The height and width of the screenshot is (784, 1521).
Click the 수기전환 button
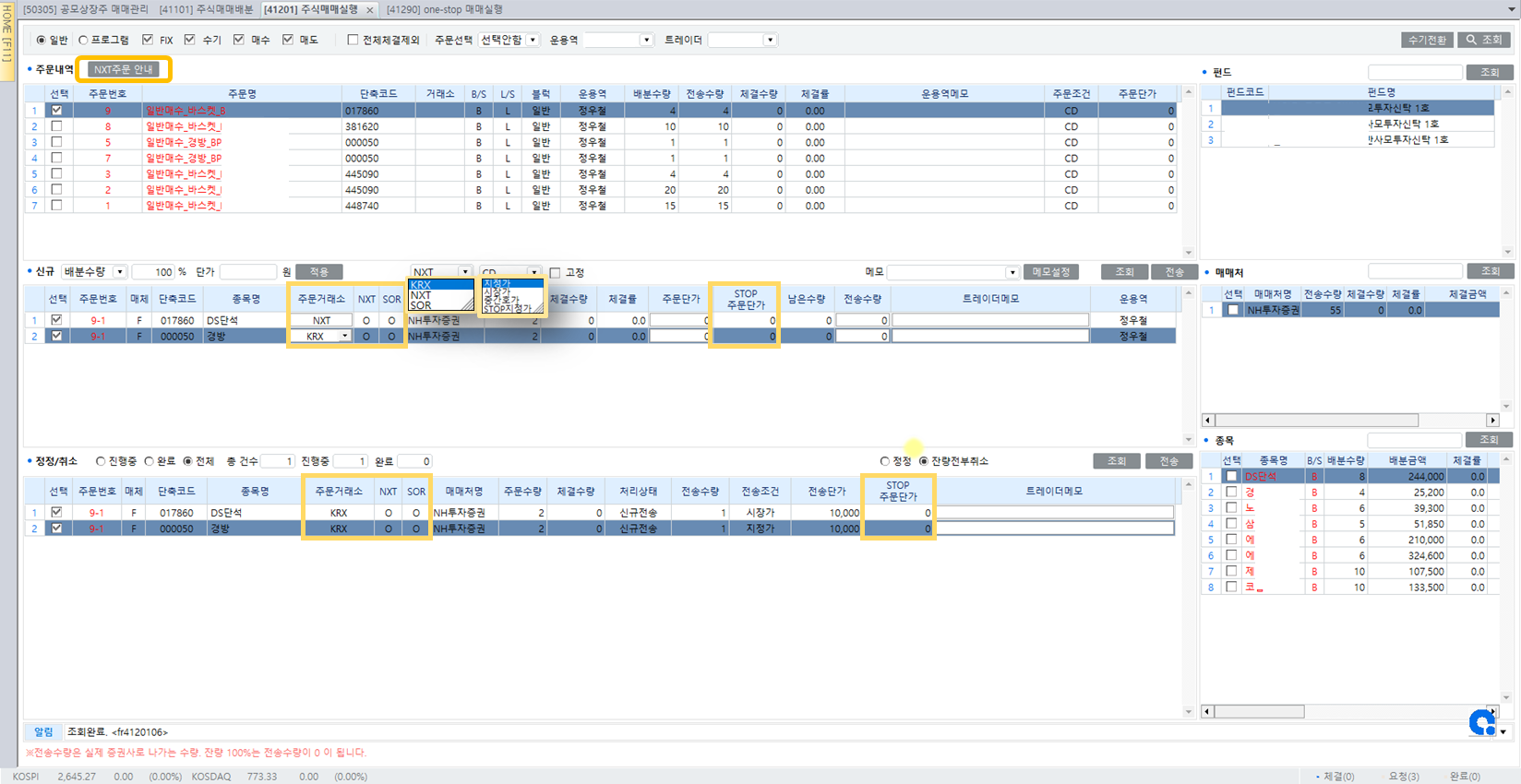pos(1427,40)
